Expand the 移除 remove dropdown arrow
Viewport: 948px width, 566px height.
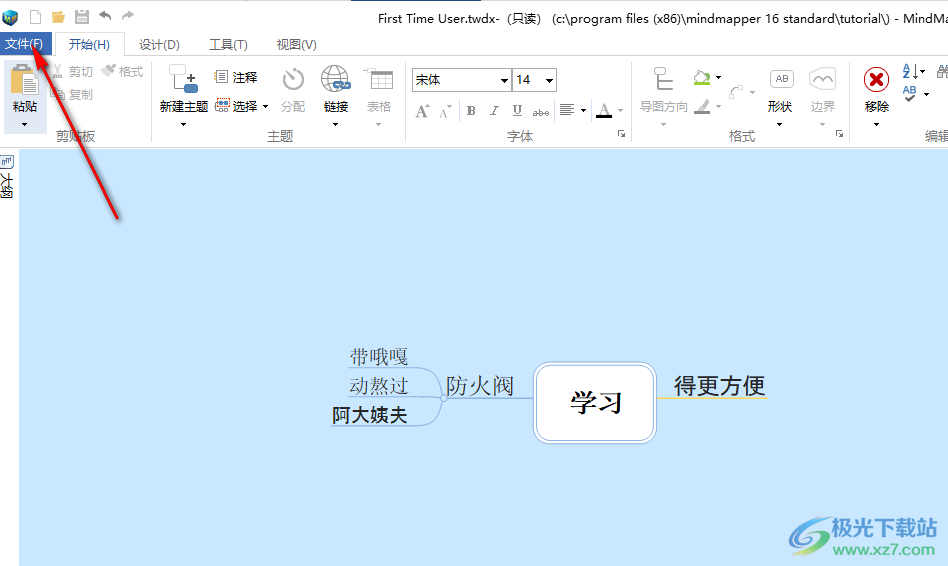tap(876, 125)
